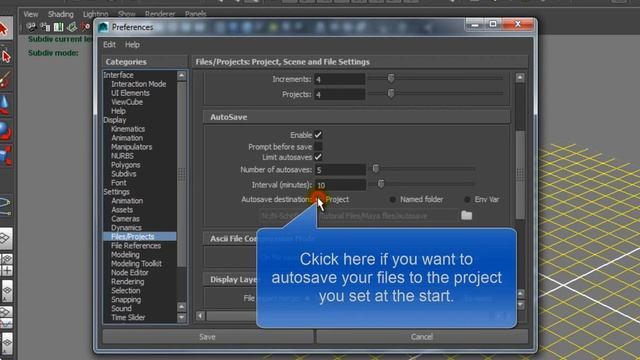
Task: Check Prompt before save option
Action: (x=318, y=146)
